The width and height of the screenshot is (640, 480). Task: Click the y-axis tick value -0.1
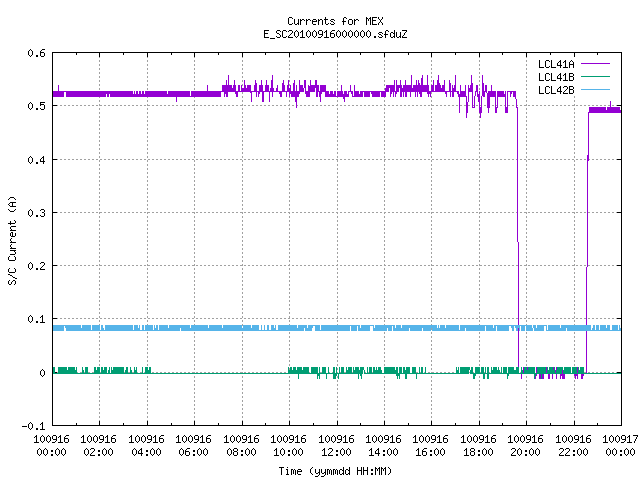[x=33, y=426]
